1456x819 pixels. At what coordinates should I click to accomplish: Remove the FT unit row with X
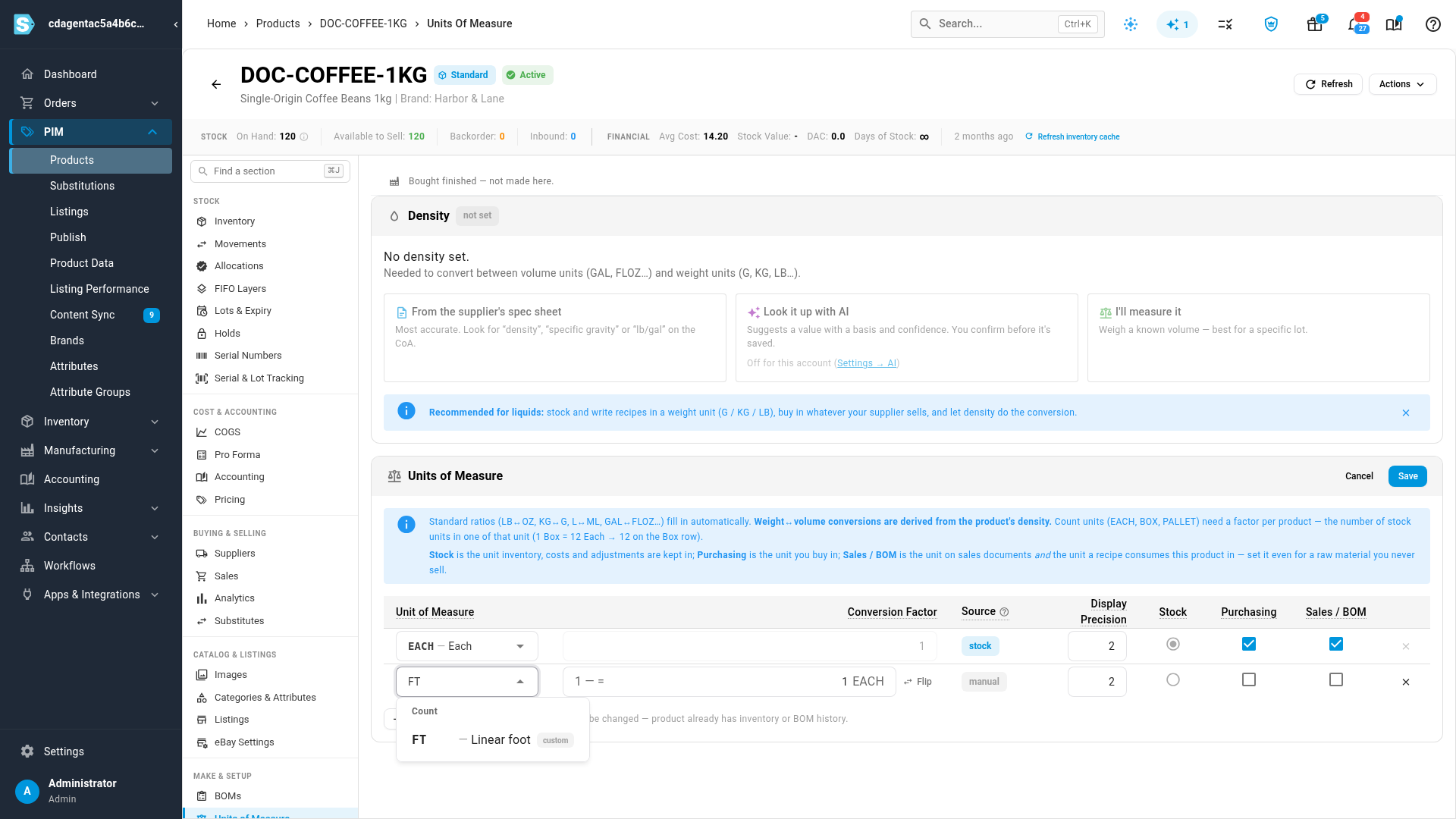point(1406,682)
